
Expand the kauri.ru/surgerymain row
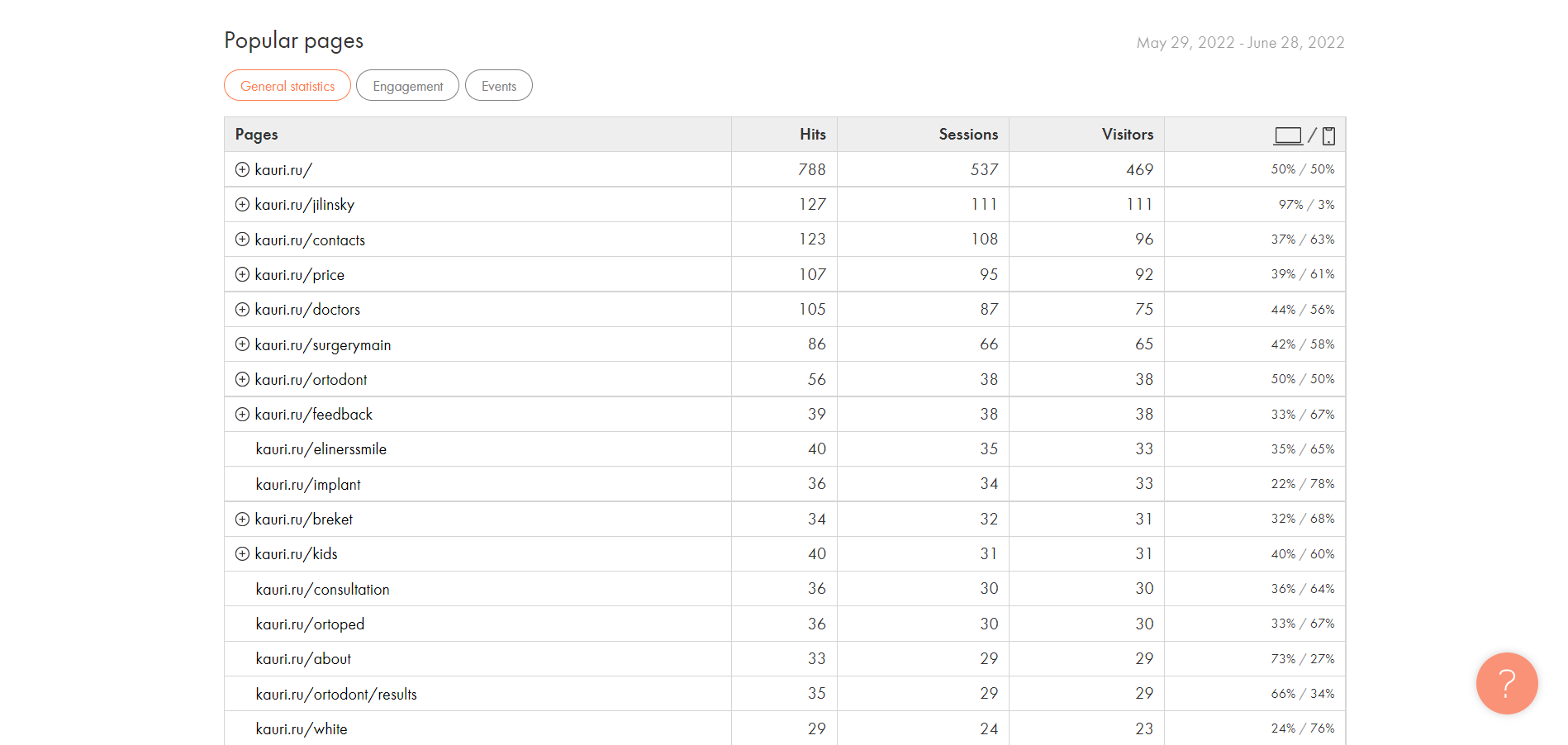(x=242, y=344)
